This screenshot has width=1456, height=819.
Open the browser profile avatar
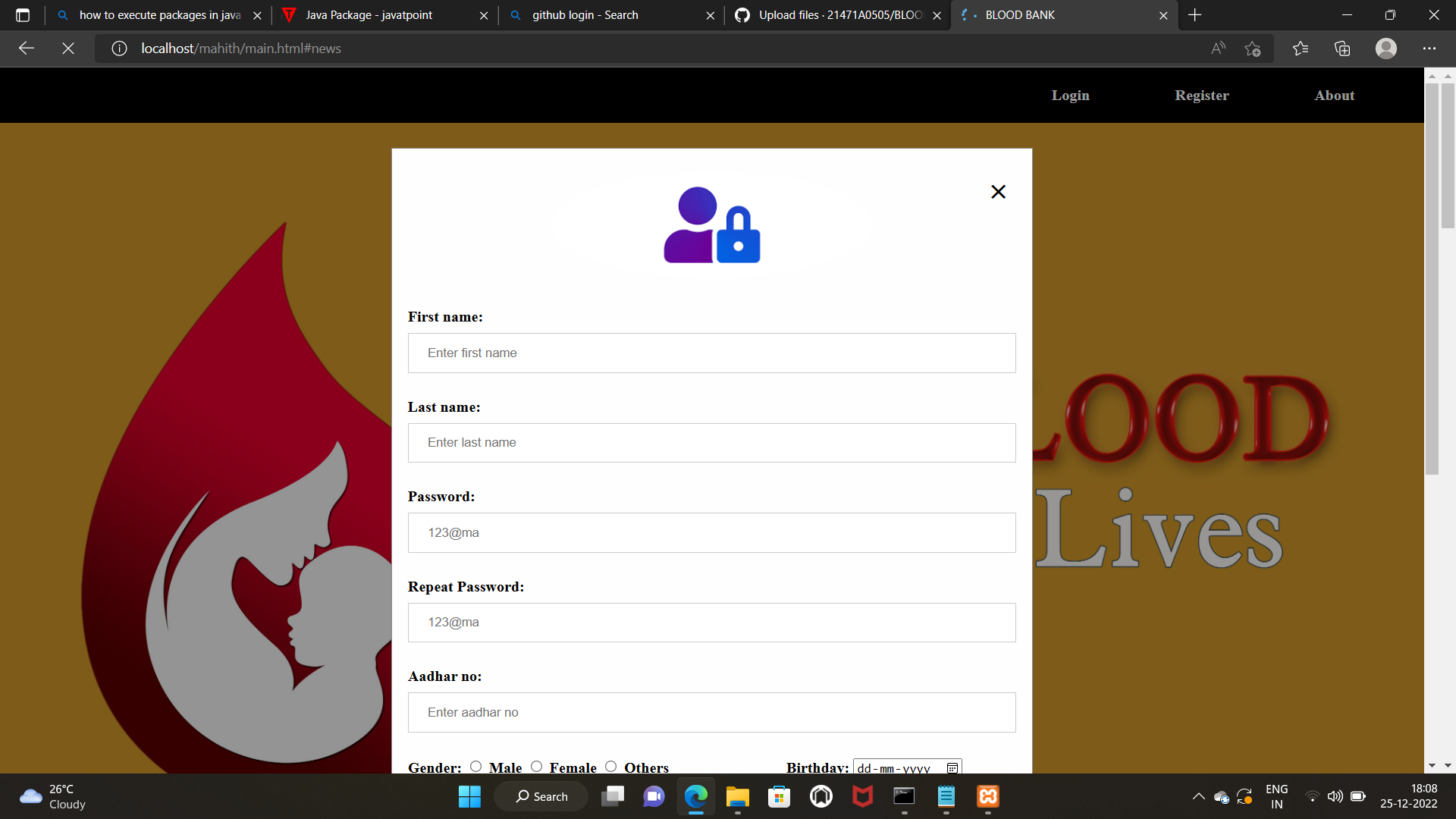coord(1385,49)
